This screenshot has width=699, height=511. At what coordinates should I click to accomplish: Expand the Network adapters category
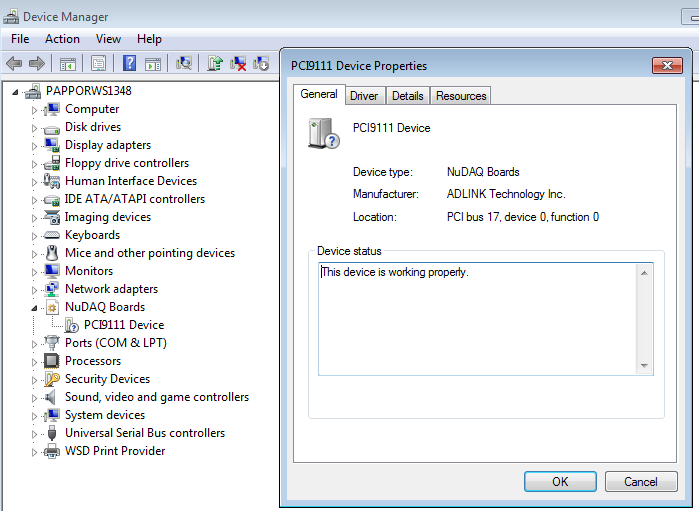click(x=34, y=290)
